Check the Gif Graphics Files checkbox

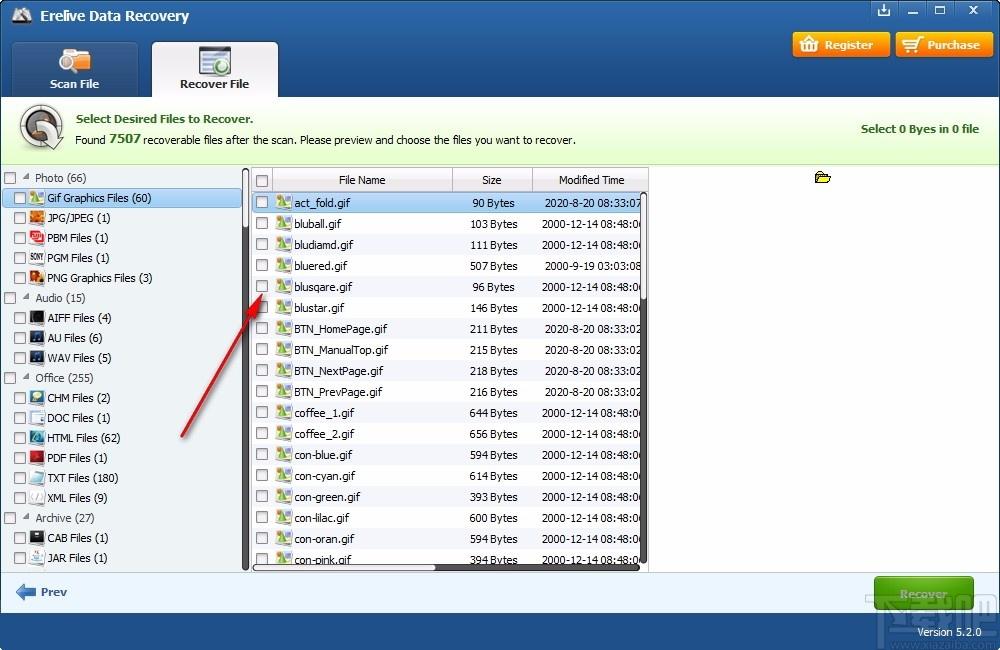click(20, 198)
